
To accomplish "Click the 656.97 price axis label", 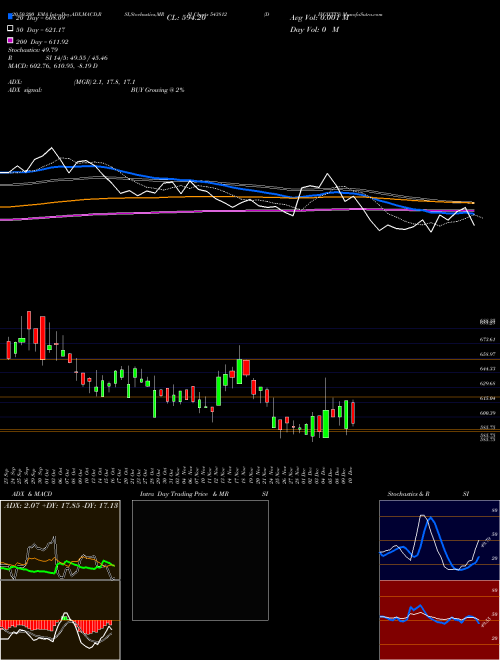I will [x=488, y=354].
